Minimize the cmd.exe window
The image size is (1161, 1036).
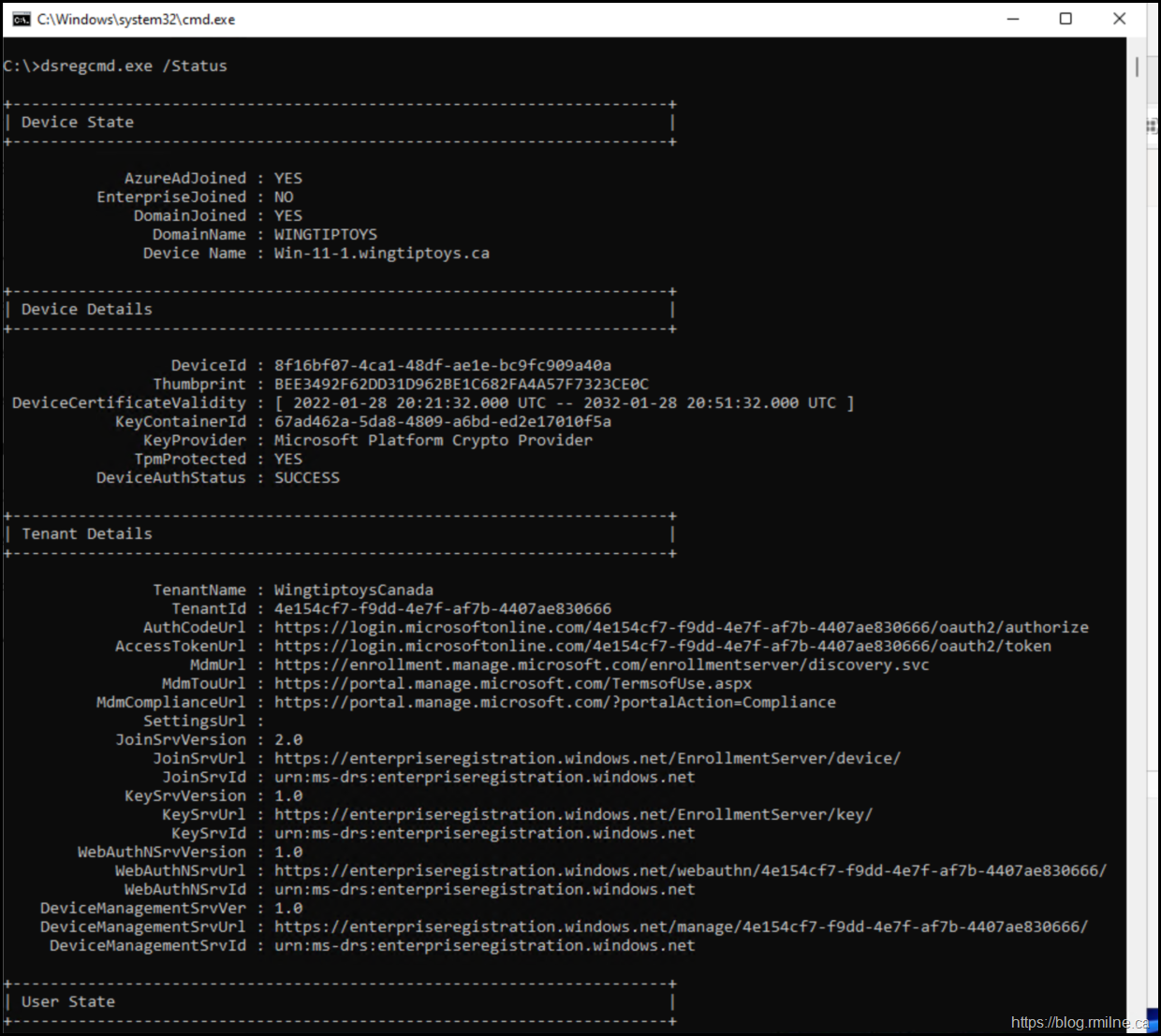click(x=1013, y=19)
